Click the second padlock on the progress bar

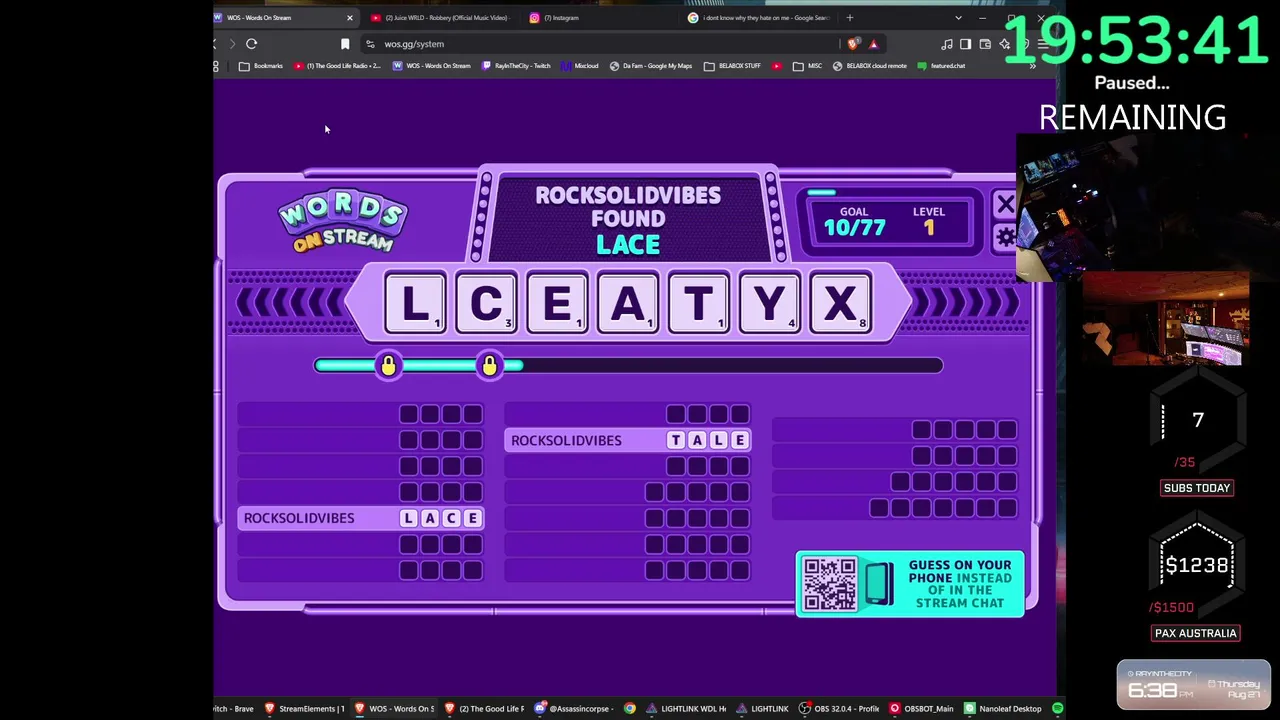click(489, 366)
